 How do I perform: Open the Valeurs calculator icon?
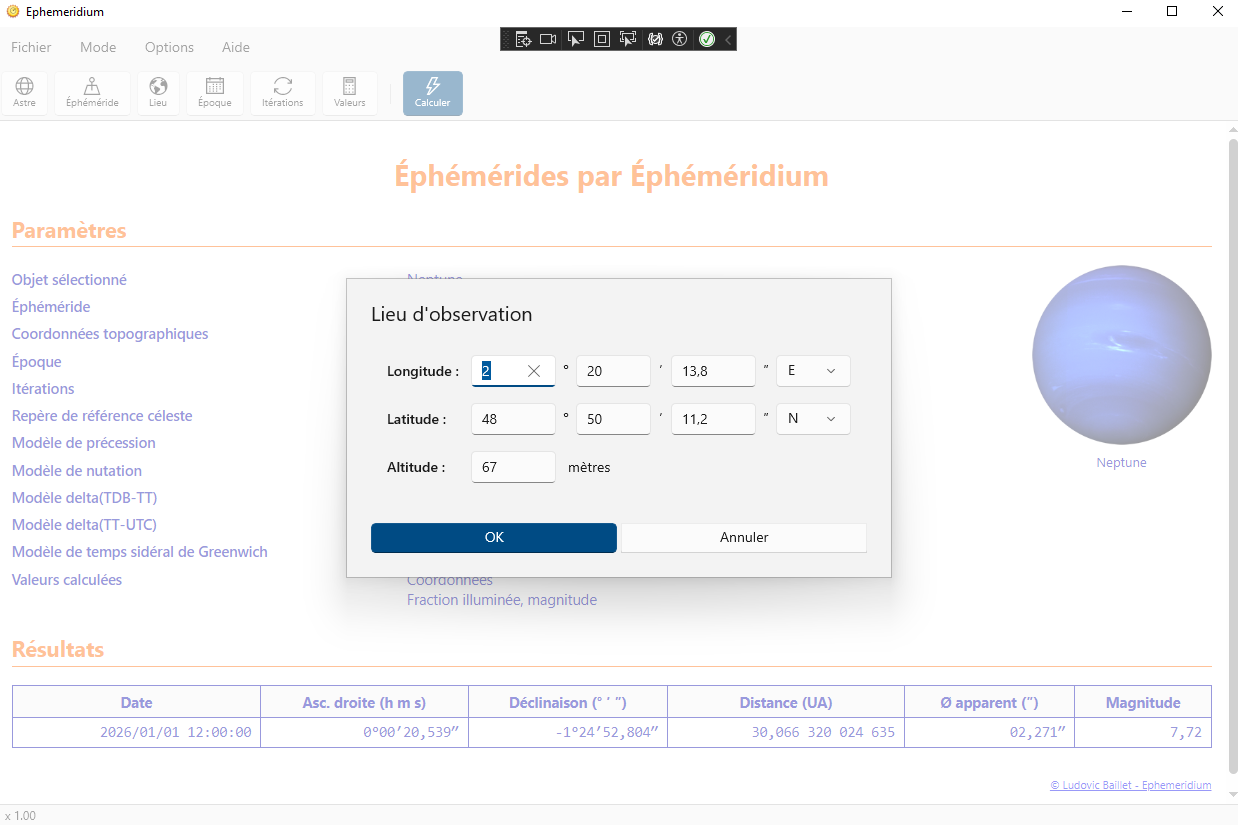pos(350,93)
